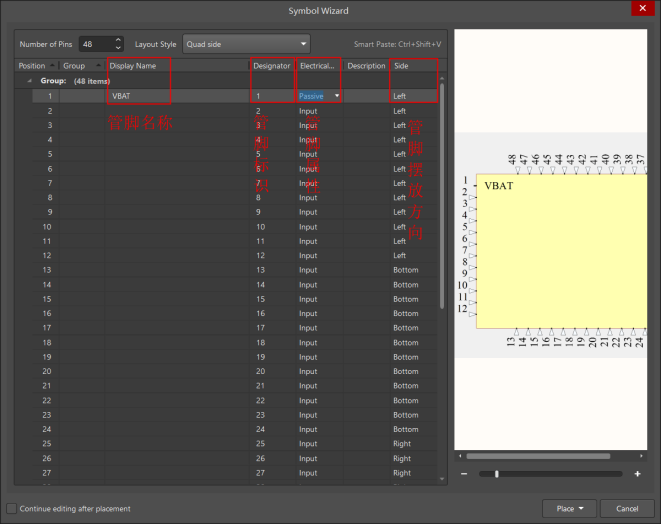Open the Passive electrical type dropdown
Viewport: 662px width, 524px height.
pos(337,96)
